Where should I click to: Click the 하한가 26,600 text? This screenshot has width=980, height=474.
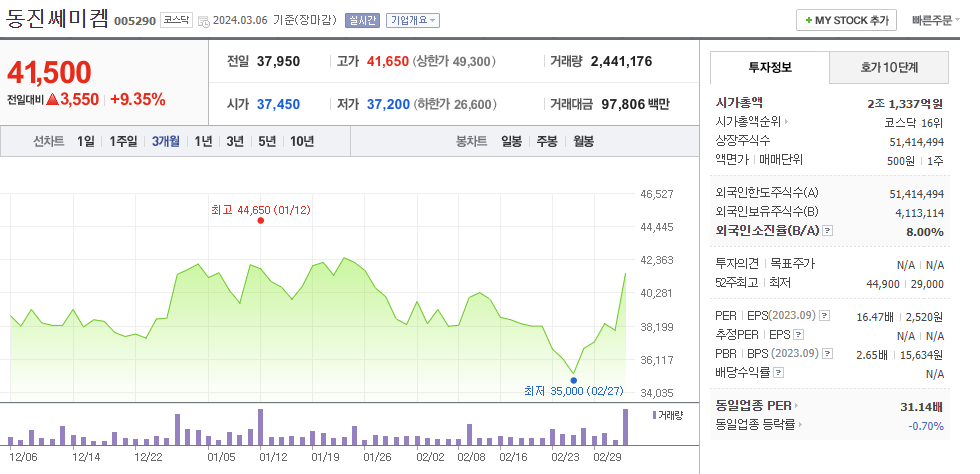(x=454, y=104)
